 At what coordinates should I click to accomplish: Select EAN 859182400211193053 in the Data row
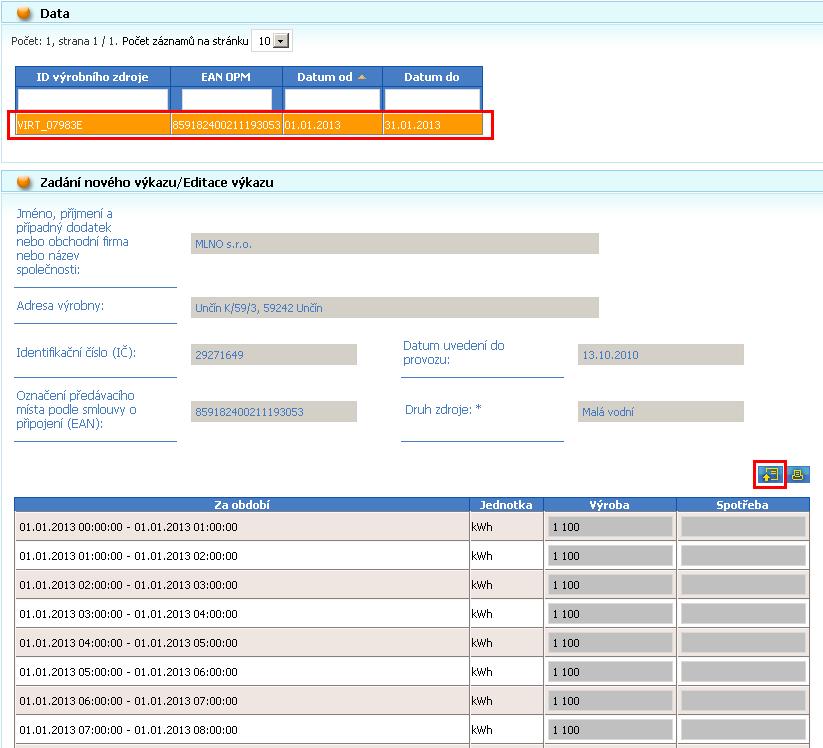pos(227,125)
